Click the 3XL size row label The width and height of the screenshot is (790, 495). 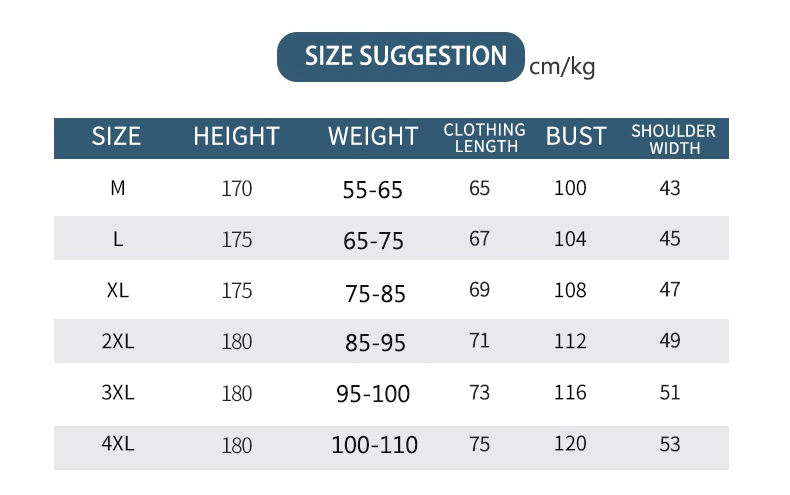click(x=118, y=392)
